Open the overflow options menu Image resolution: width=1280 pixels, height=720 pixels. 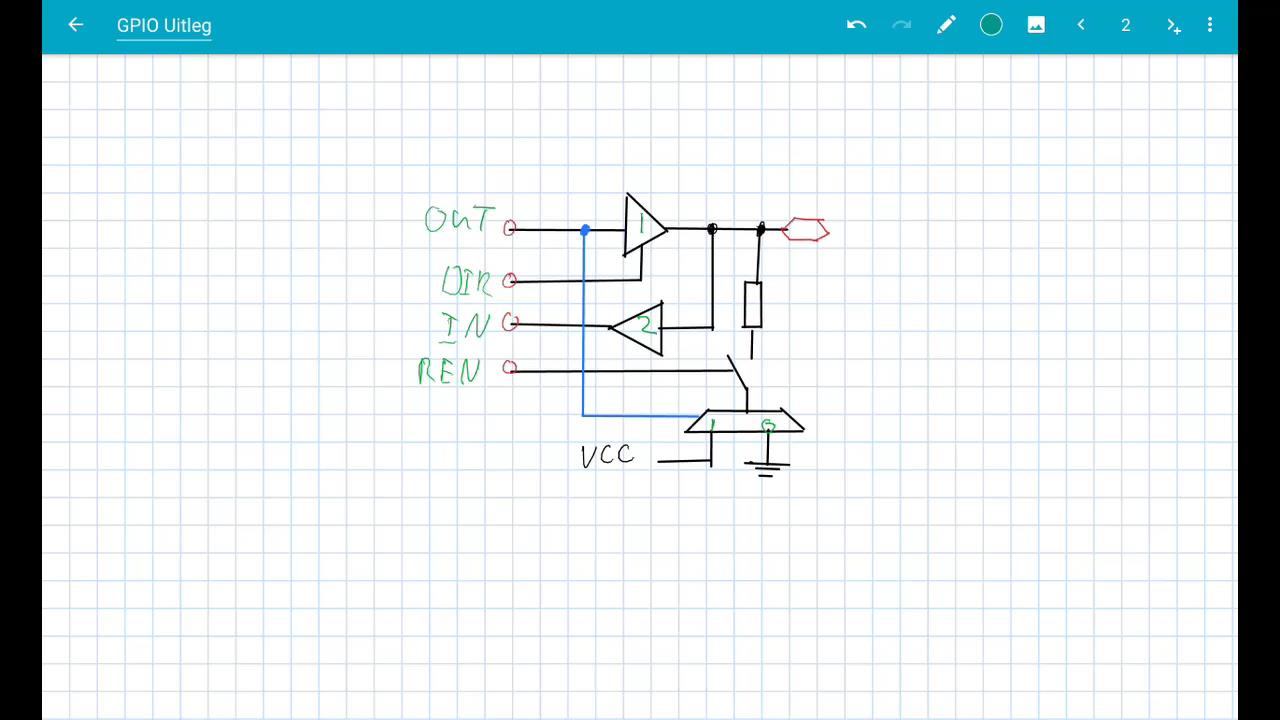1210,25
